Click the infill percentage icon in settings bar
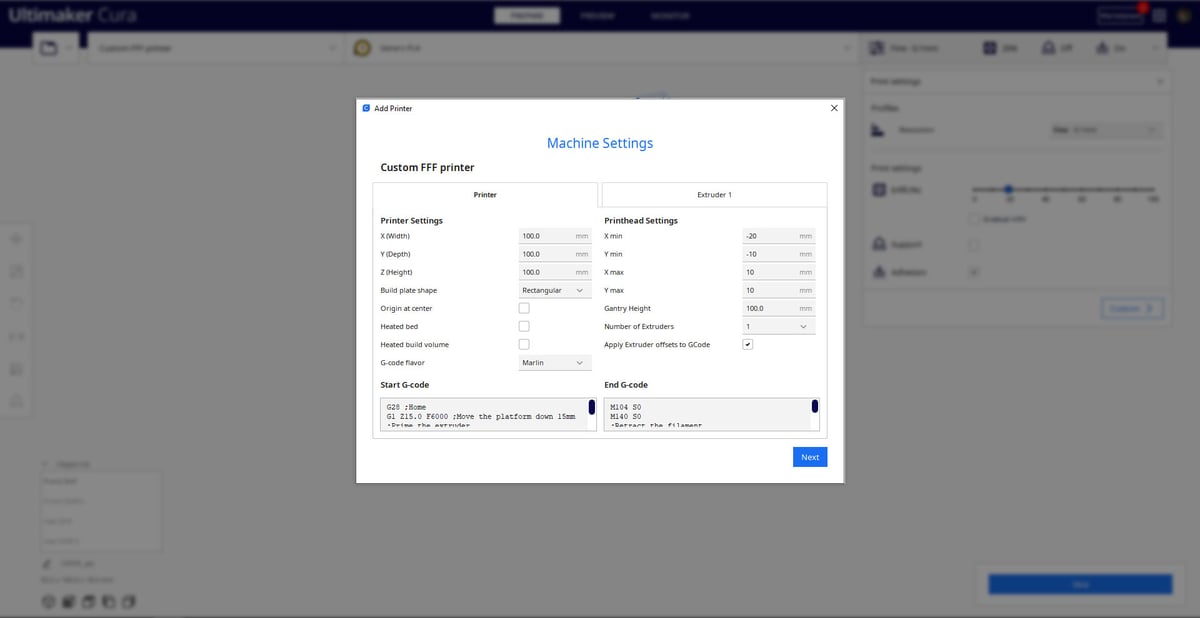The image size is (1200, 618). pos(988,48)
